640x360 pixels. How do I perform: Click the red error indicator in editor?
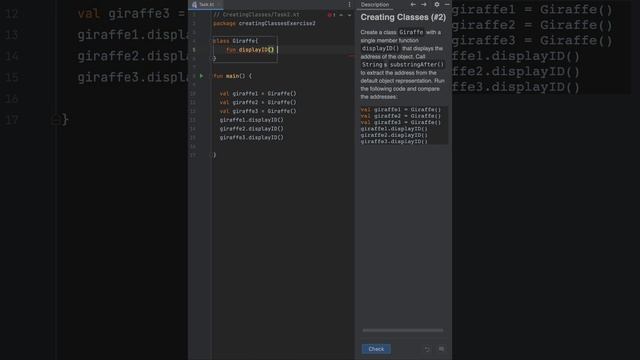[330, 15]
